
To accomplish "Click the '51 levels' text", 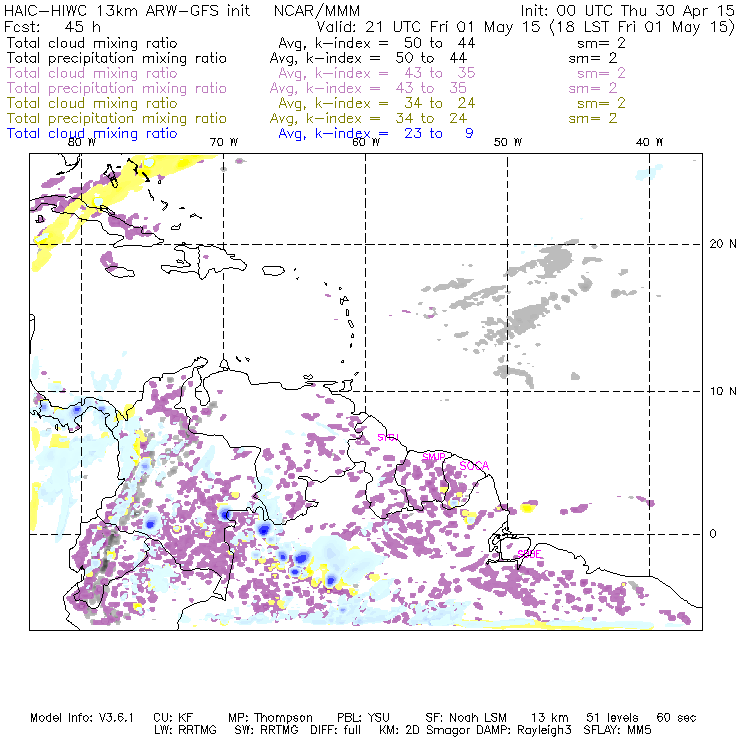I will 612,718.
